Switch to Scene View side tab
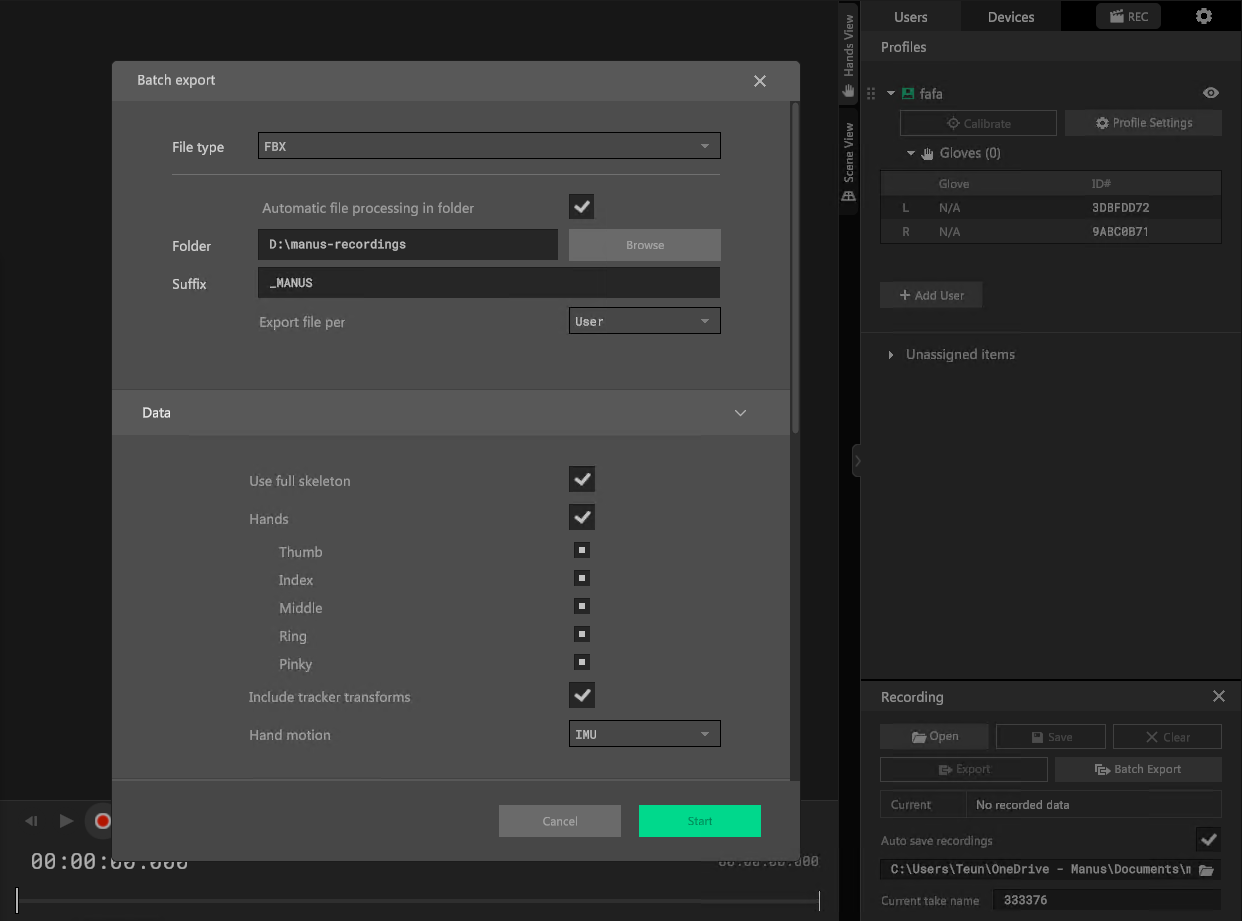This screenshot has height=921, width=1242. [x=848, y=160]
